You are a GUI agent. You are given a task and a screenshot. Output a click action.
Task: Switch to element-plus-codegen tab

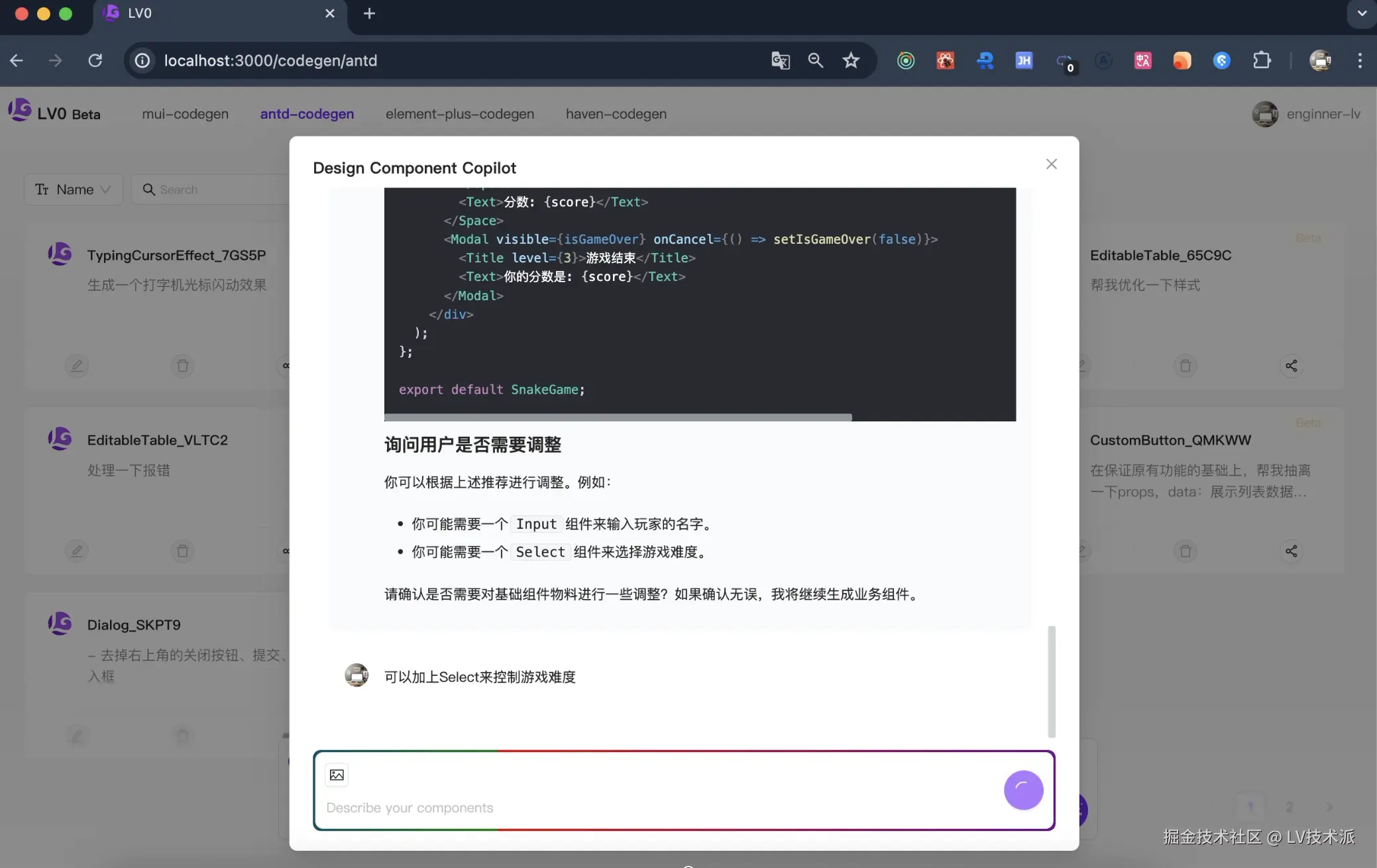click(x=459, y=114)
